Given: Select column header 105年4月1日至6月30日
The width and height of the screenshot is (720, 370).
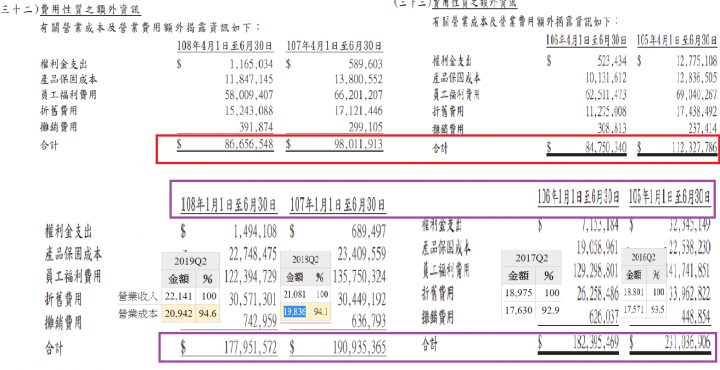Looking at the screenshot, I should click(x=677, y=40).
